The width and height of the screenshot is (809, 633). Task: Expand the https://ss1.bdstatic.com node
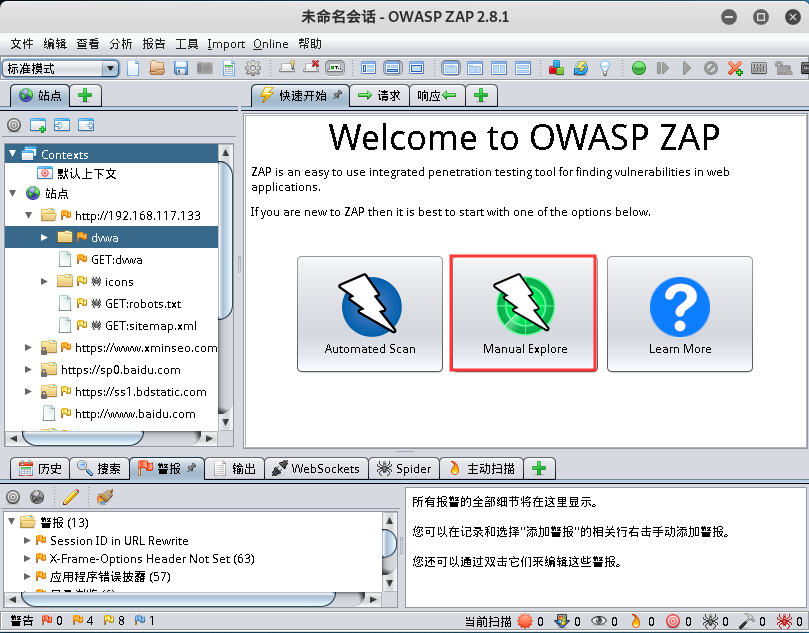coord(28,392)
